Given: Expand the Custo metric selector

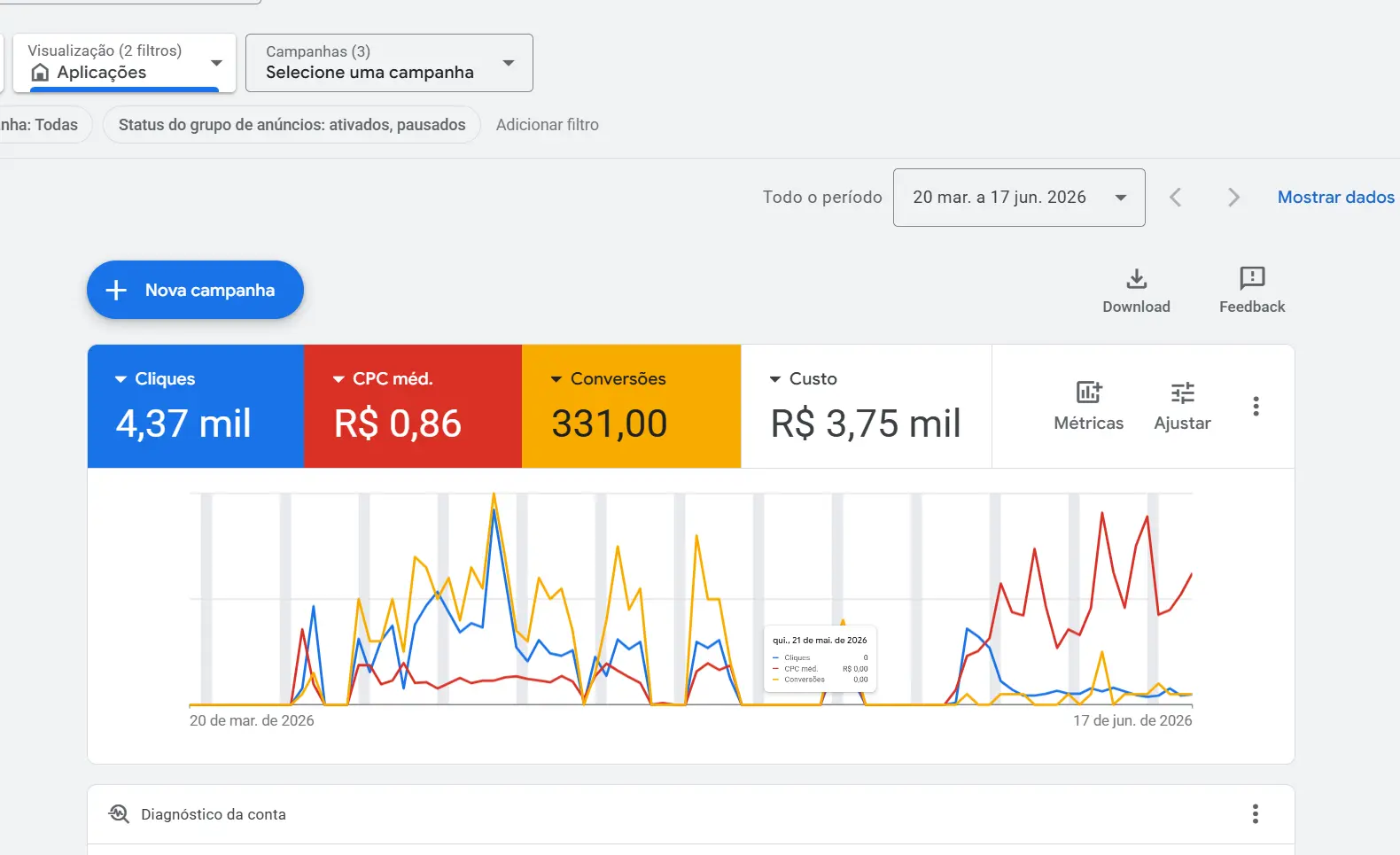Looking at the screenshot, I should [775, 379].
